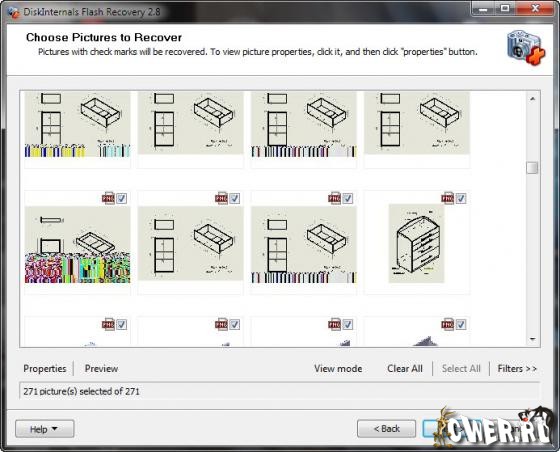Click Select All pictures
The image size is (560, 452).
[461, 368]
